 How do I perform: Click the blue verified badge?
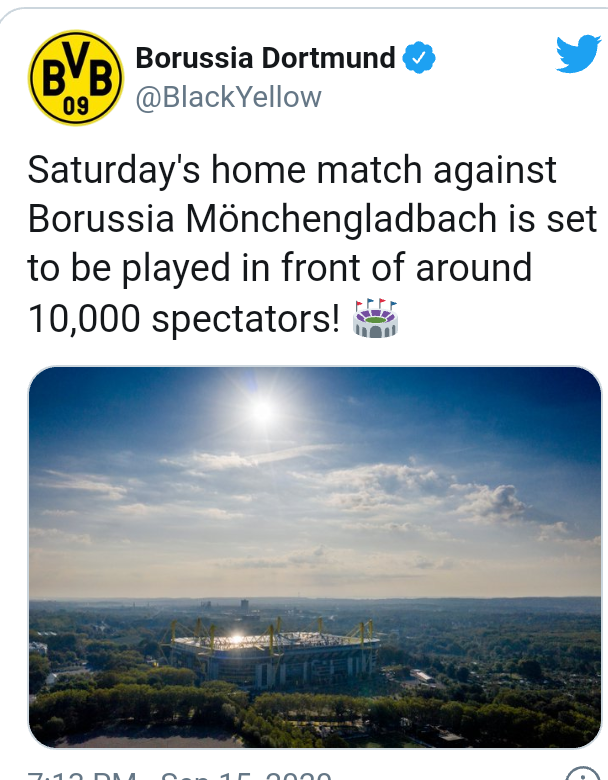point(418,59)
